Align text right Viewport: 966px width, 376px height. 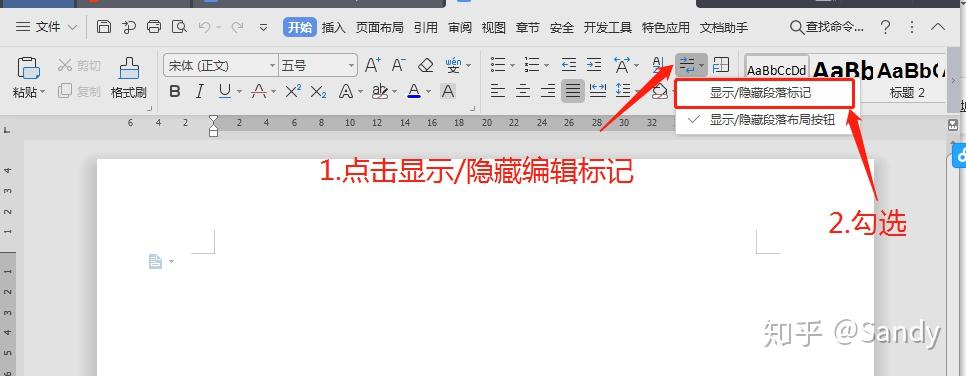click(548, 92)
